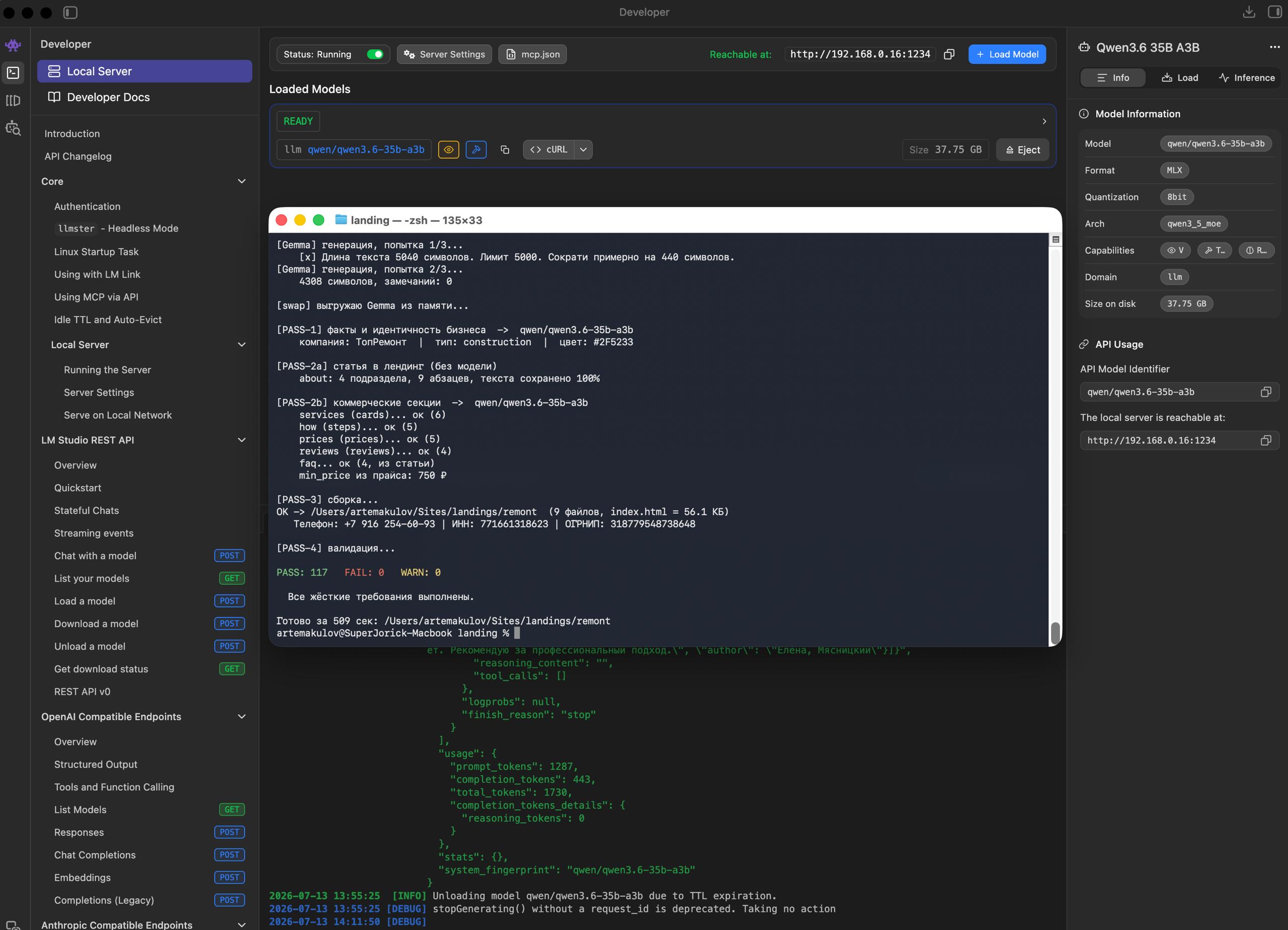Image resolution: width=1288 pixels, height=930 pixels.
Task: Click the Reasoning capability chip
Action: coord(1256,251)
